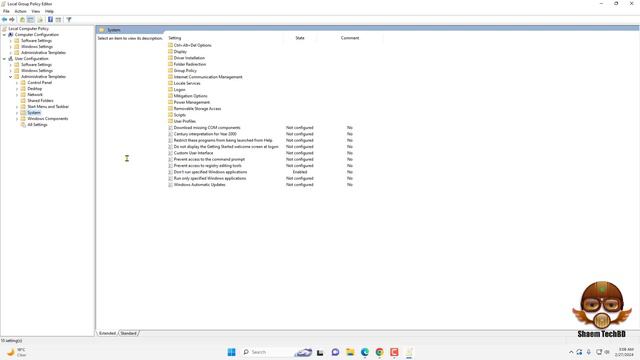Open the Action menu
Viewport: 640px width, 360px height.
[x=20, y=11]
